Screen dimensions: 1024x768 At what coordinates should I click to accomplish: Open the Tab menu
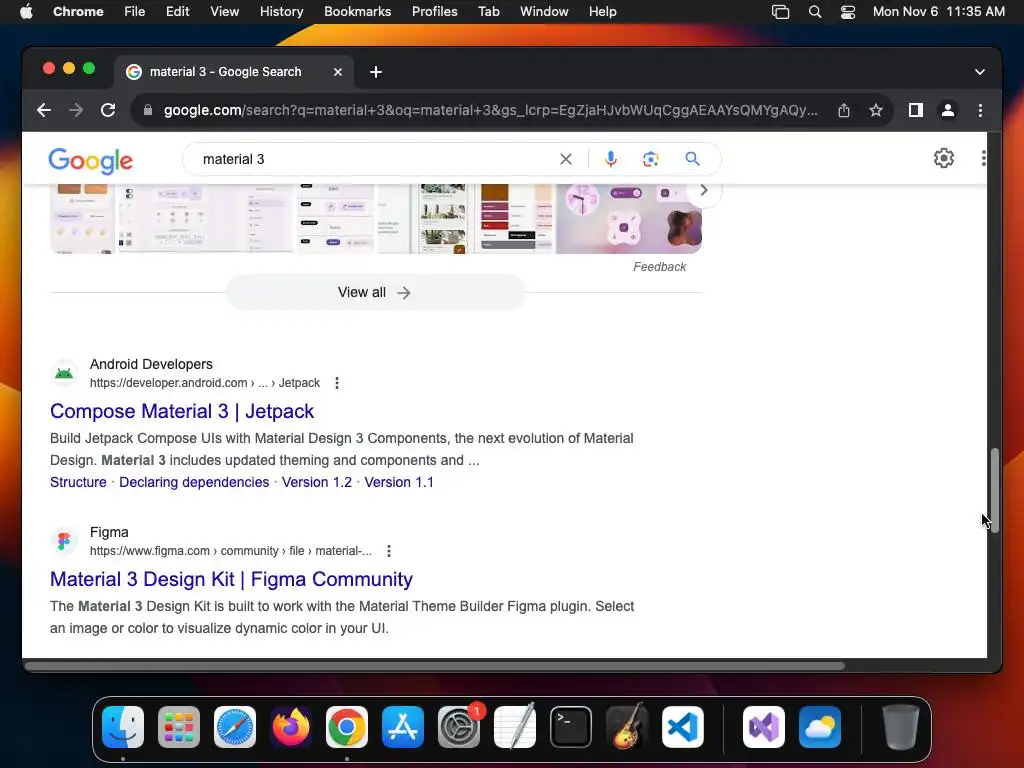tap(488, 12)
